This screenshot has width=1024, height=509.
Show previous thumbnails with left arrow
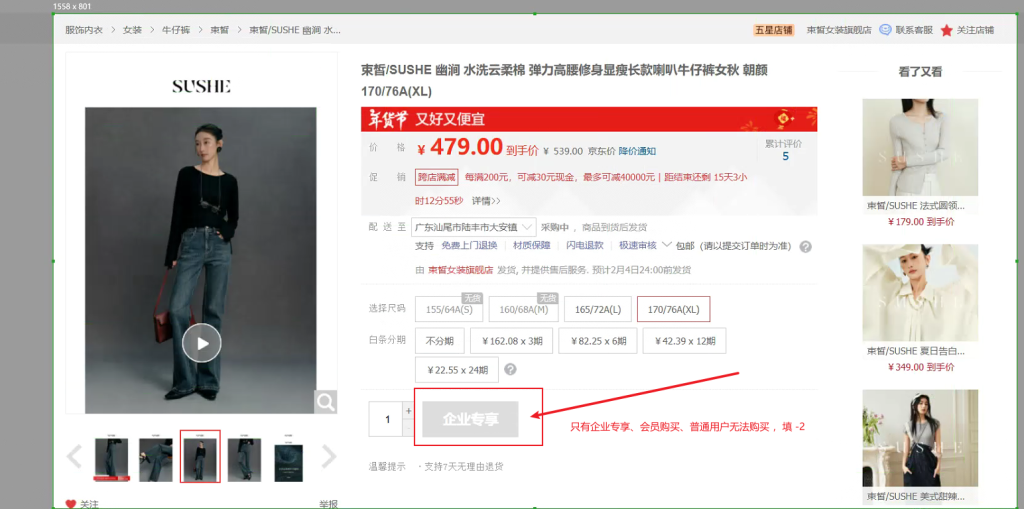click(x=74, y=456)
